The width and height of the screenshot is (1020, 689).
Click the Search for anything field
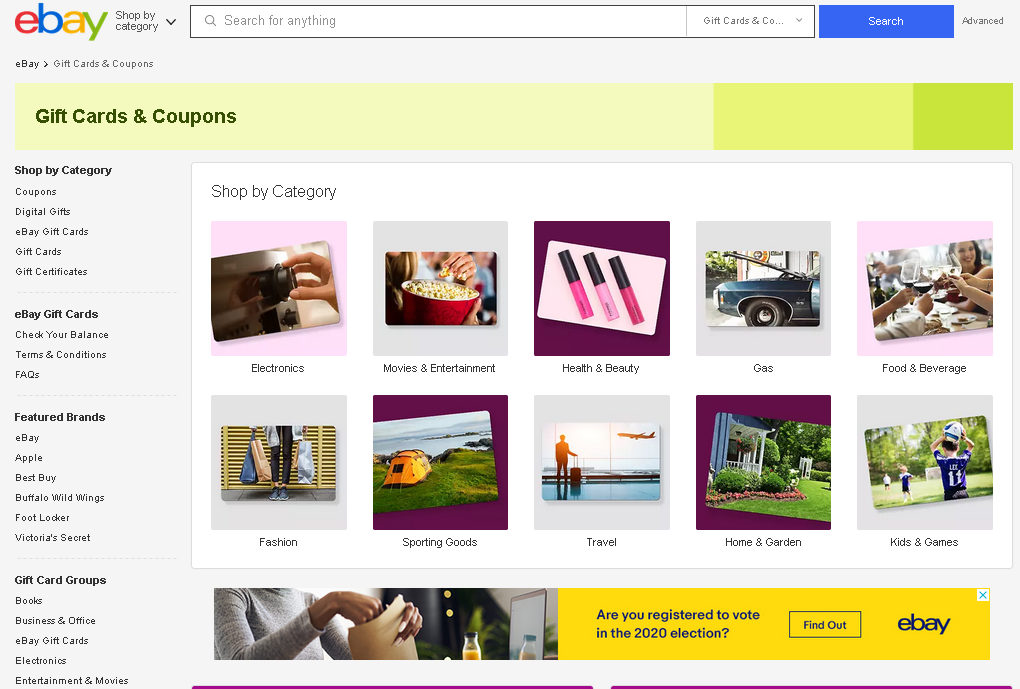(438, 21)
